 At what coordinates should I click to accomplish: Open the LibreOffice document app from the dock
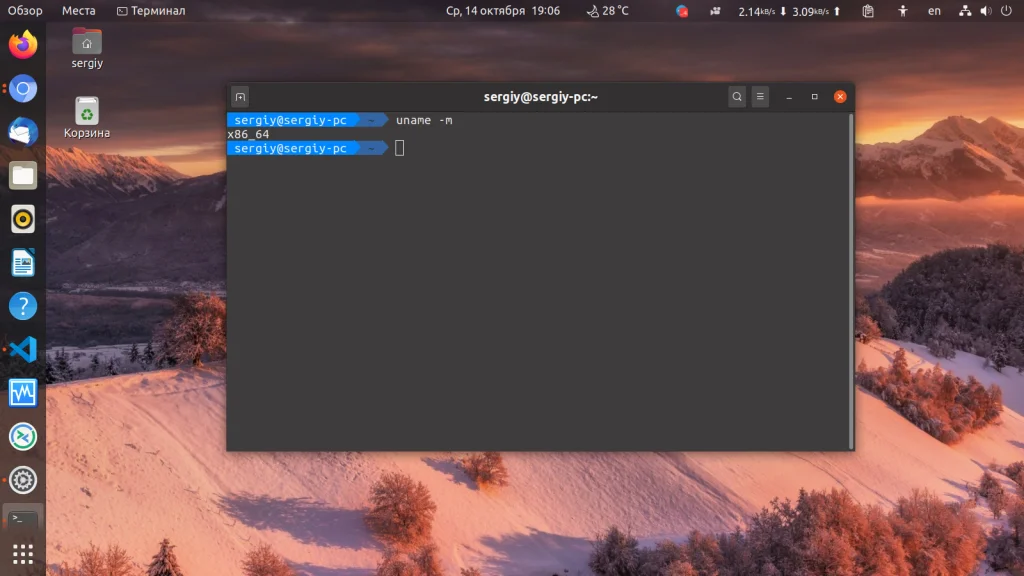pyautogui.click(x=22, y=262)
